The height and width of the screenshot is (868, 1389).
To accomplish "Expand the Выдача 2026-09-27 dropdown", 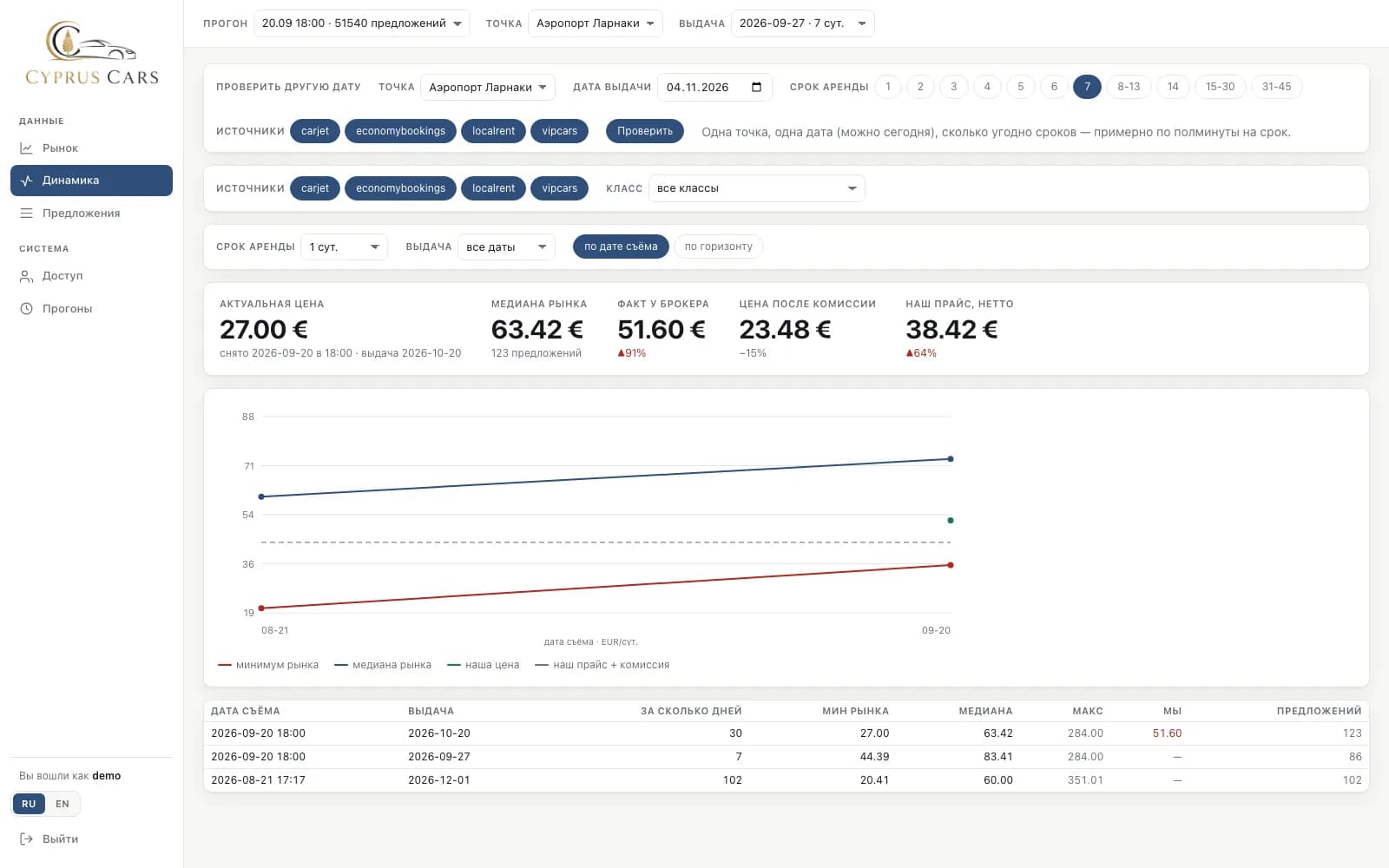I will tap(803, 23).
